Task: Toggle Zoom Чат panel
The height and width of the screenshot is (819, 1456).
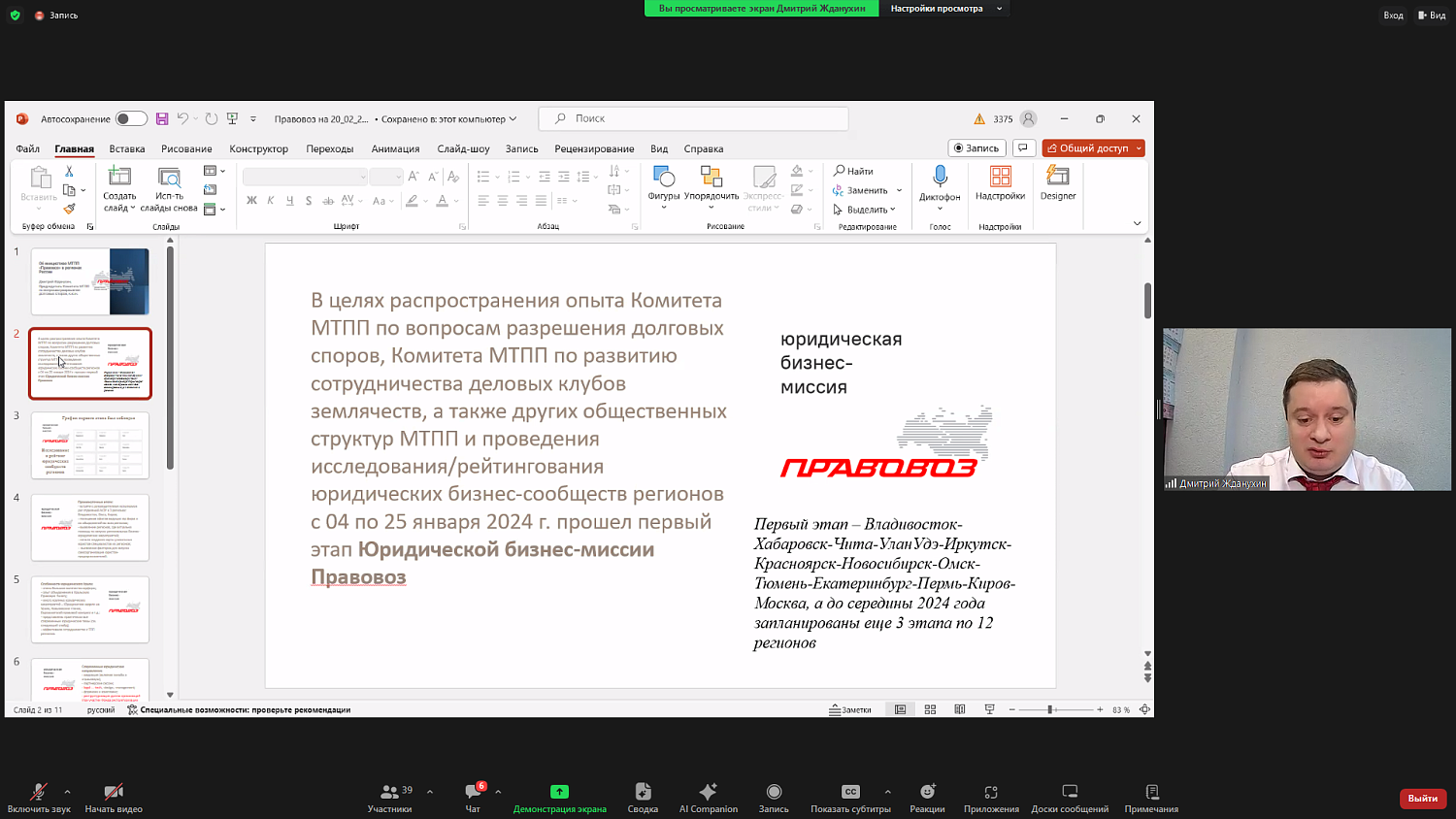Action: pos(473,798)
